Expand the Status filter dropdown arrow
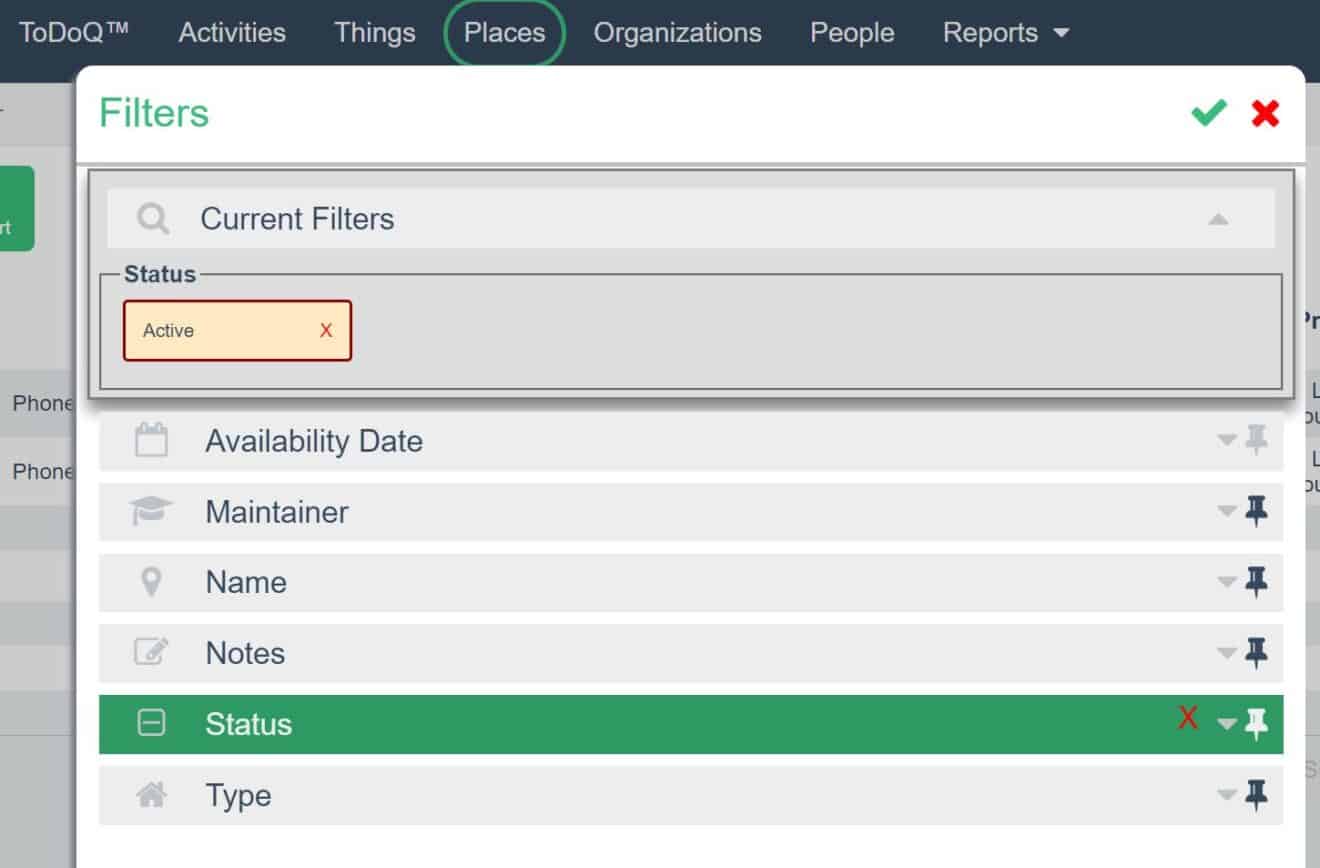The image size is (1320, 868). click(1227, 725)
